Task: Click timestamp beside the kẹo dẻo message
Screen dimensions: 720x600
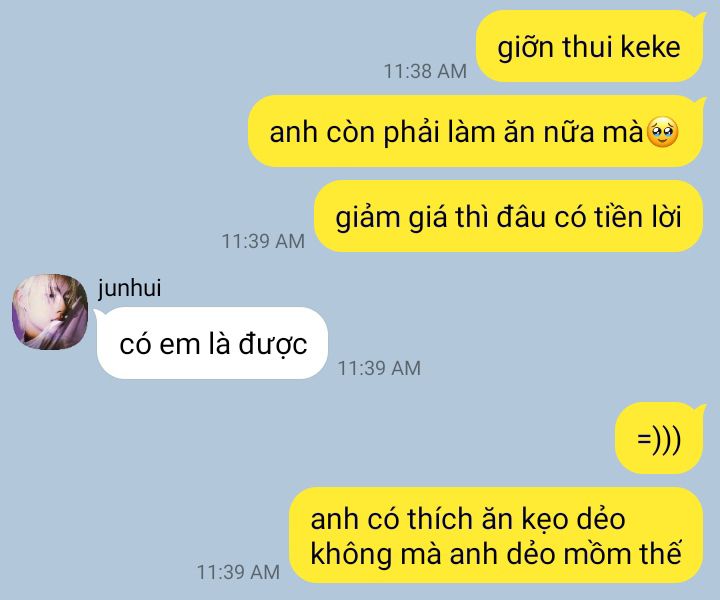Action: 238,572
